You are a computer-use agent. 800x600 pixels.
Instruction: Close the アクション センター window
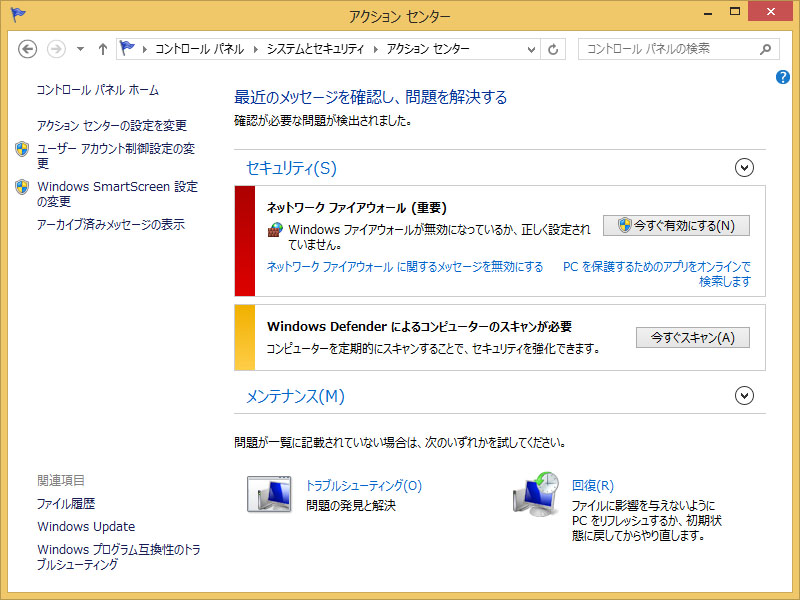tap(770, 11)
